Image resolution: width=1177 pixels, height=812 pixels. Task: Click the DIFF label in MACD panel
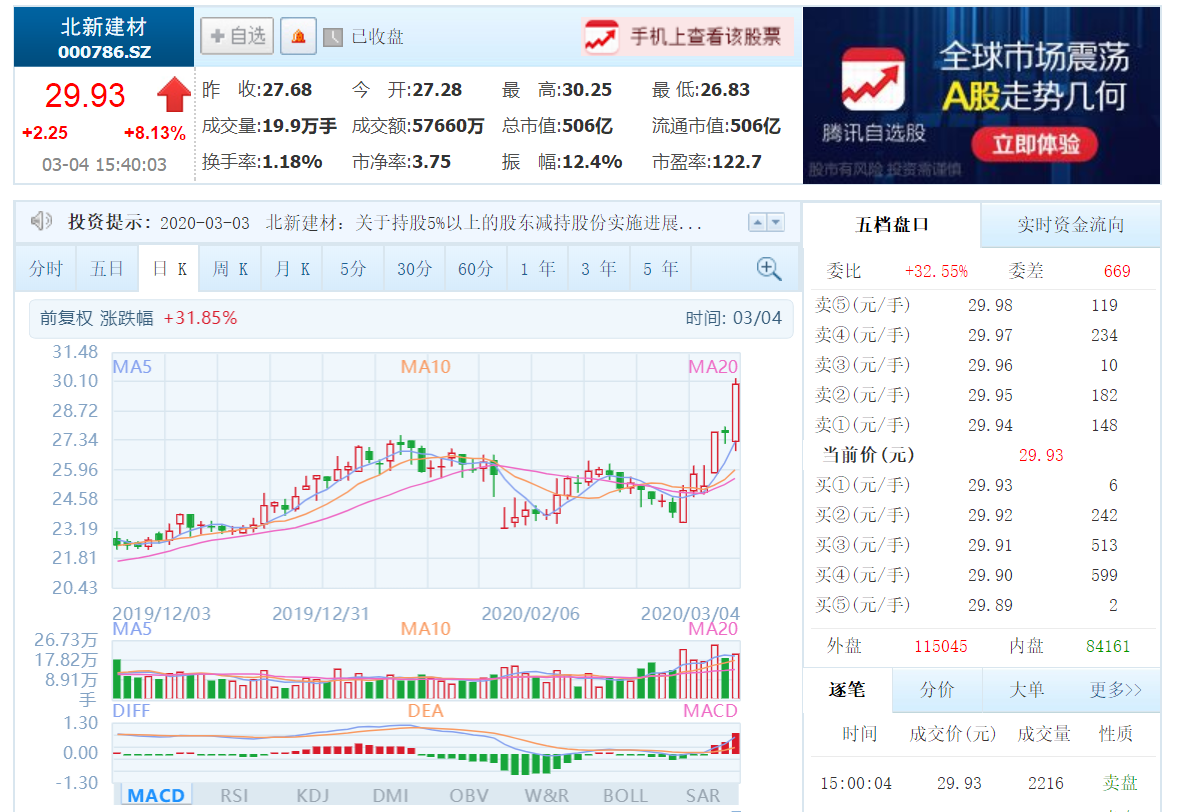click(x=131, y=711)
